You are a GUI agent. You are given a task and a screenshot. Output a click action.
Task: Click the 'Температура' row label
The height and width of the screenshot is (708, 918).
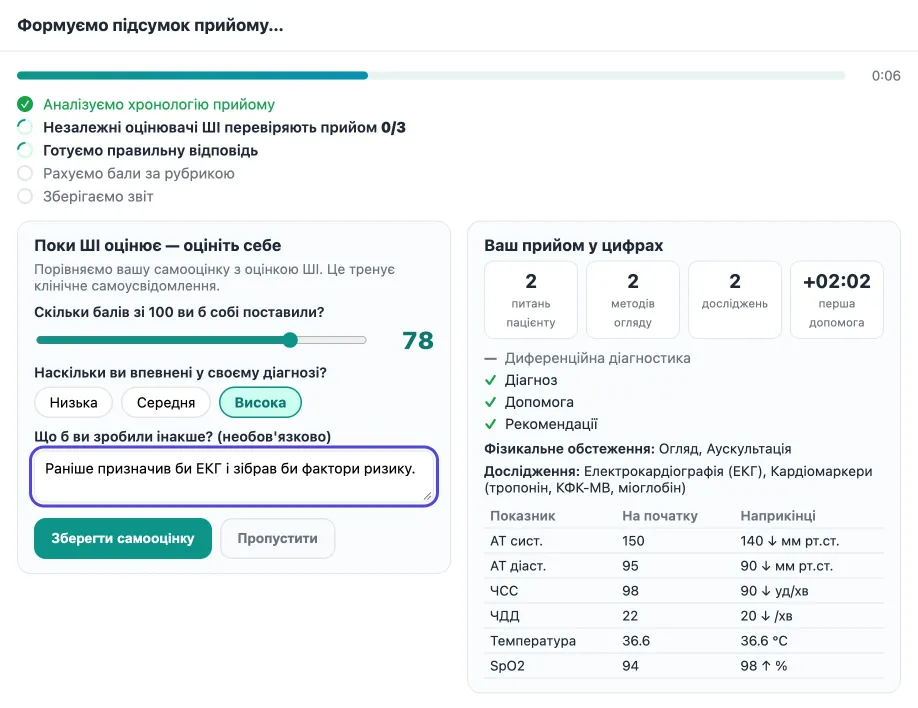coord(533,641)
